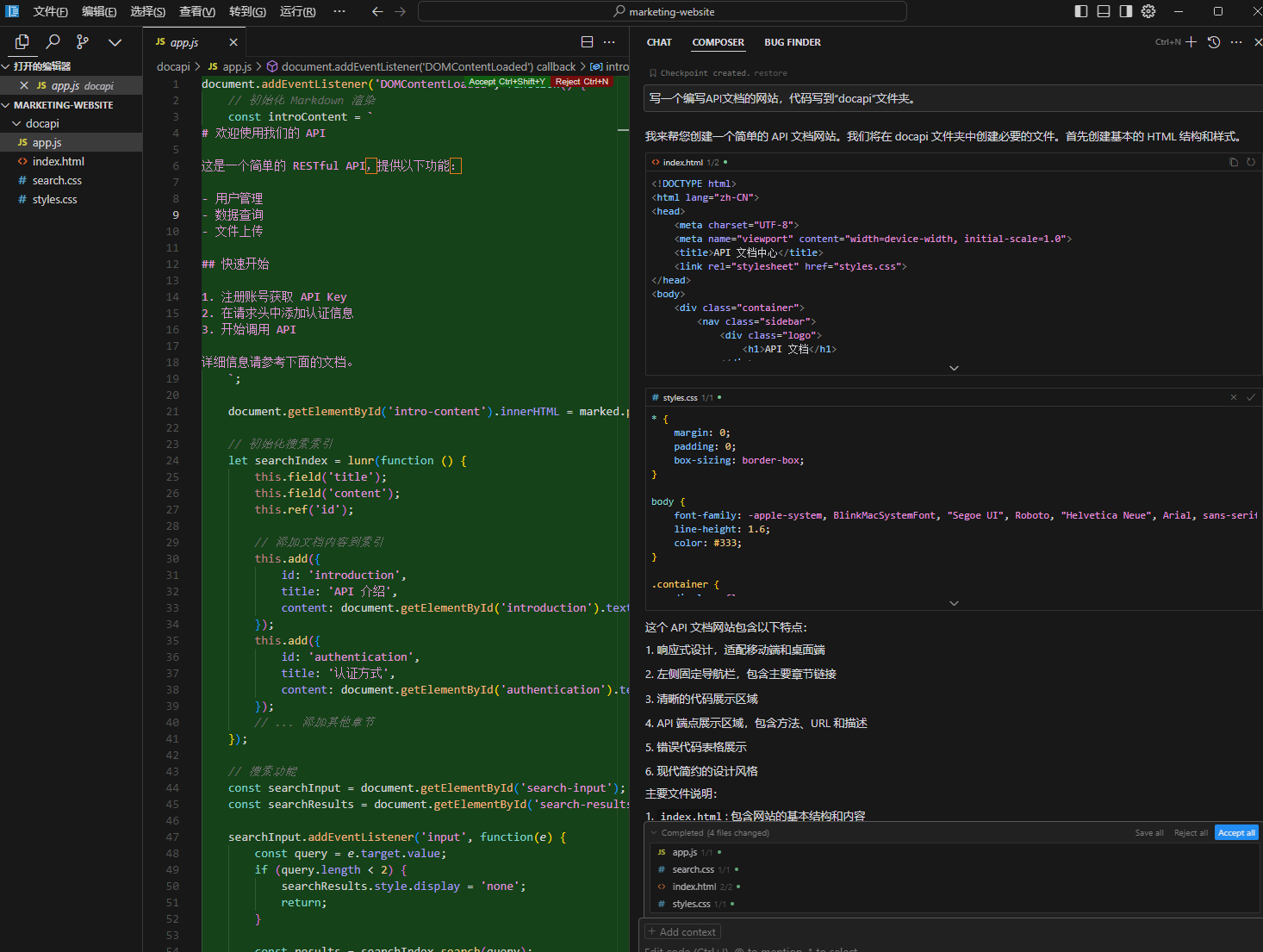1263x952 pixels.
Task: Switch to the BUG FINDER tab
Action: coord(792,42)
